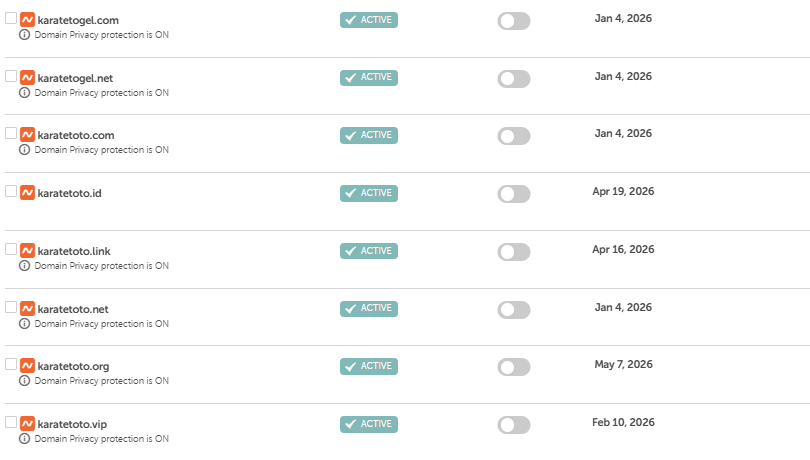
Task: Check the box for karatetogel.com
Action: (11, 18)
